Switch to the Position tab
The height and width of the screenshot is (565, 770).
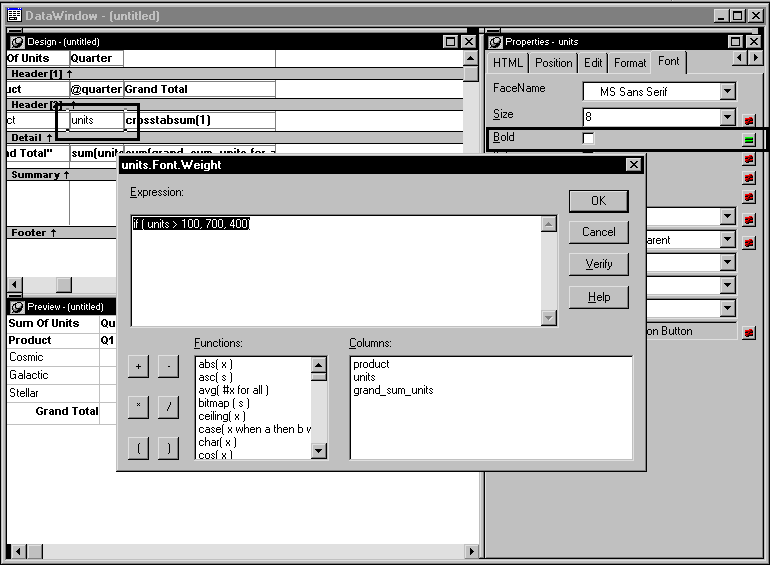[x=553, y=63]
